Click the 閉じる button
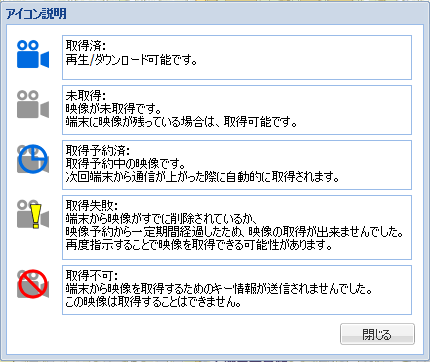430x362 pixels. tap(377, 334)
